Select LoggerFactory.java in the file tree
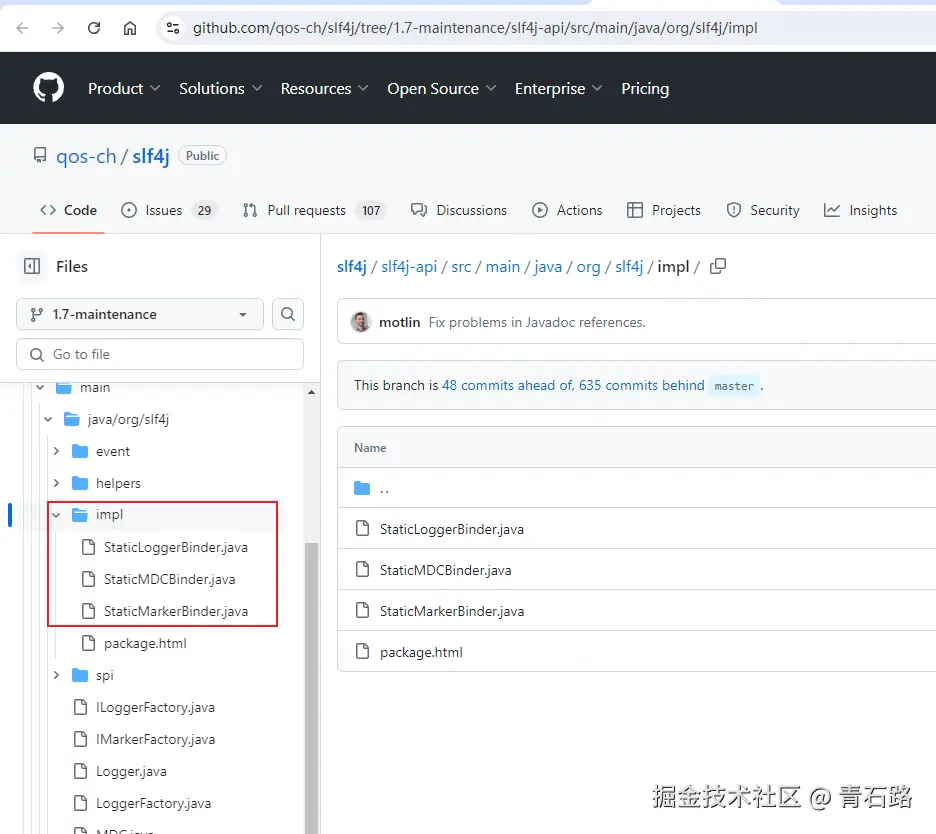 153,804
